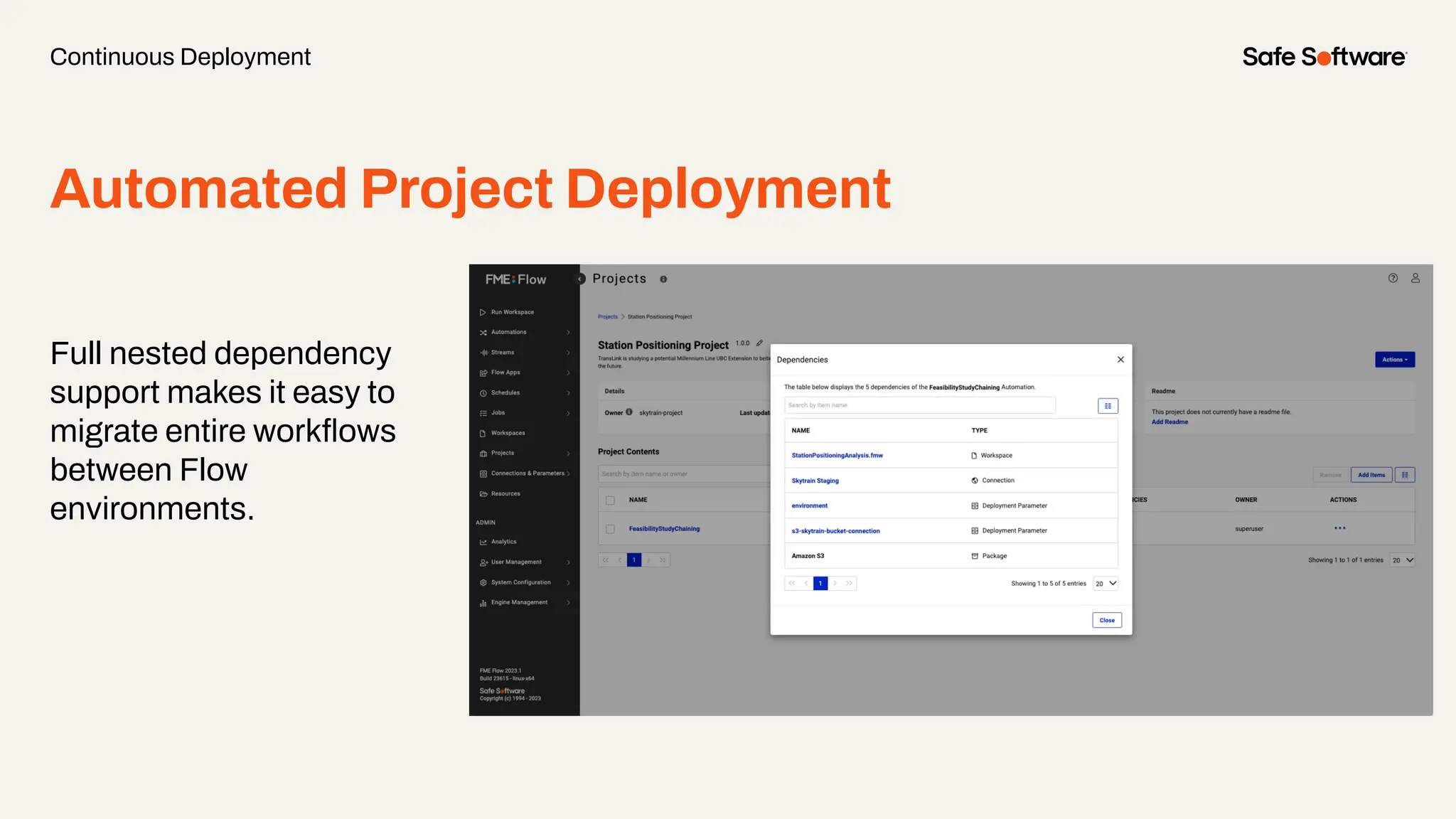Expand the Streams submenu chevron
Screen dimensions: 1456x819
point(568,353)
